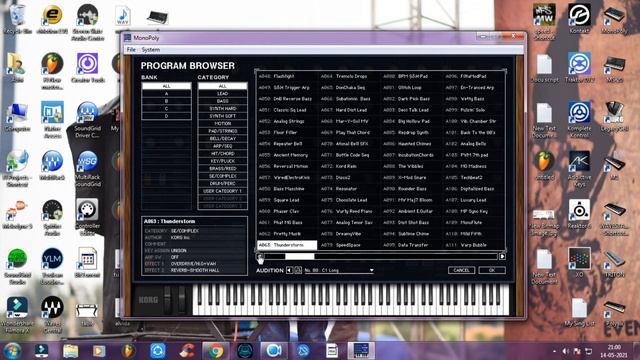Click the audition play arrow button
The height and width of the screenshot is (360, 640).
(x=289, y=270)
